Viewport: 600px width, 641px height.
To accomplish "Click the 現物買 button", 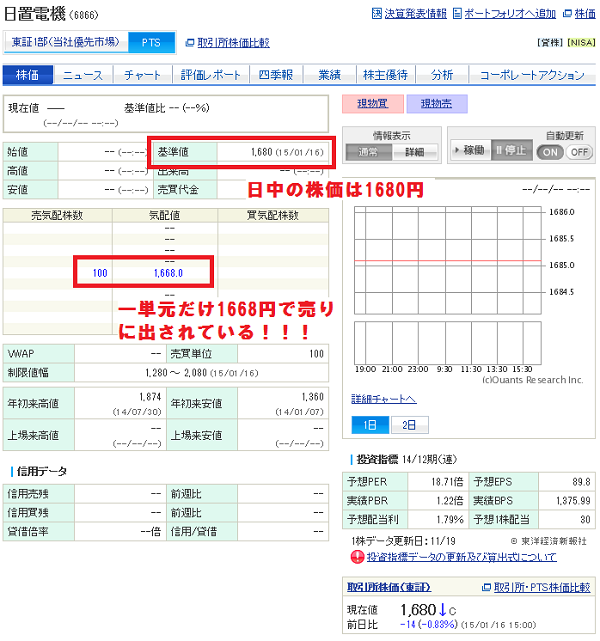I will coord(373,104).
